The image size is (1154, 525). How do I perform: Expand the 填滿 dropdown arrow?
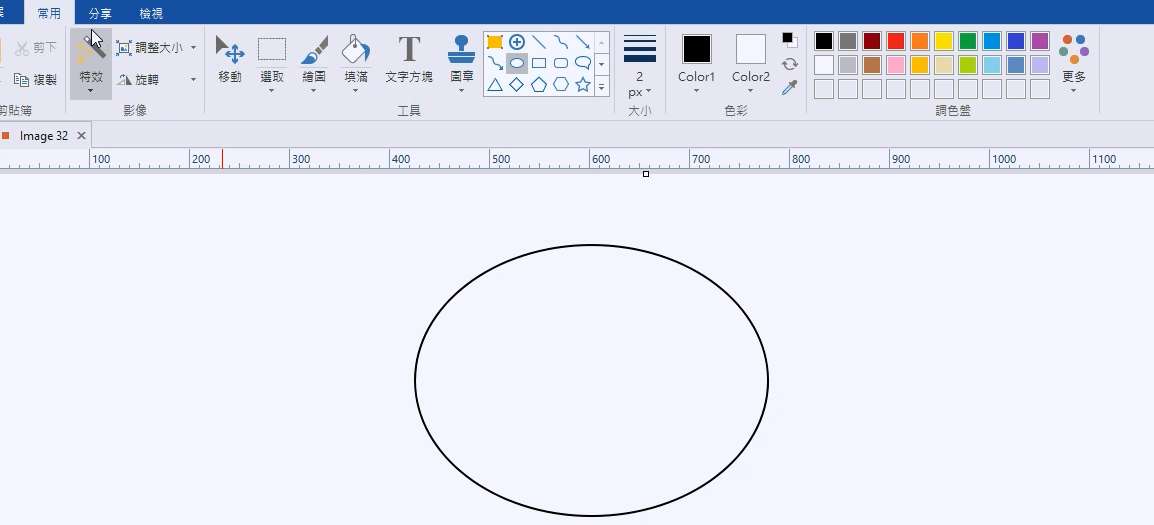355,91
